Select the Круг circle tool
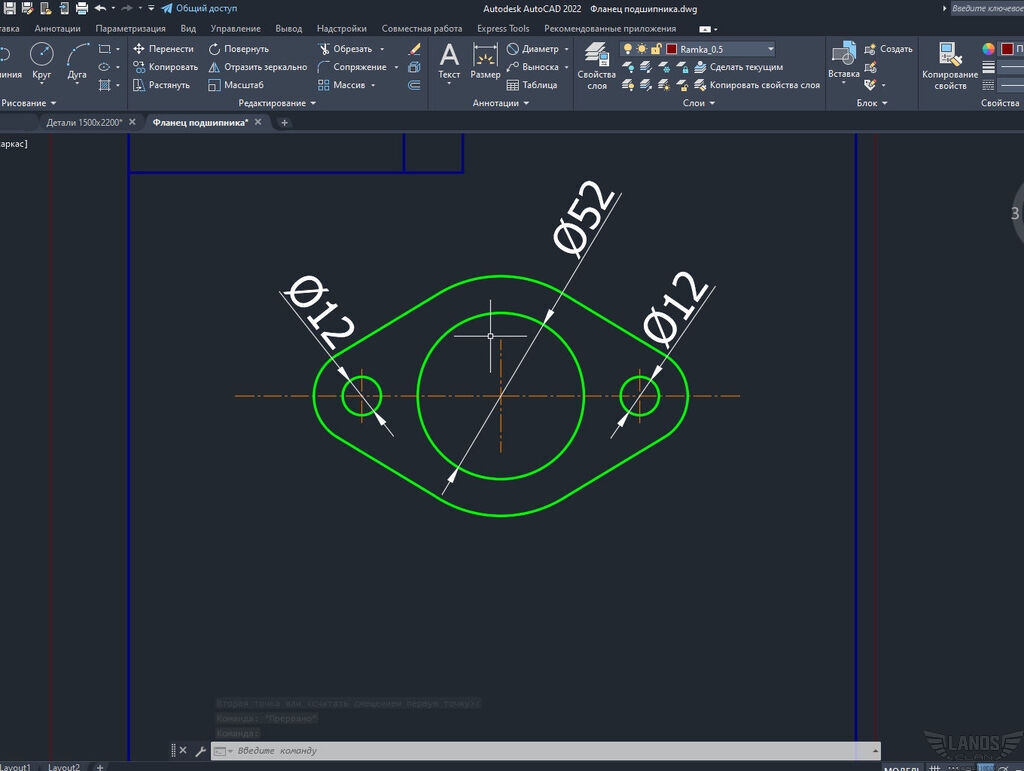 coord(41,60)
